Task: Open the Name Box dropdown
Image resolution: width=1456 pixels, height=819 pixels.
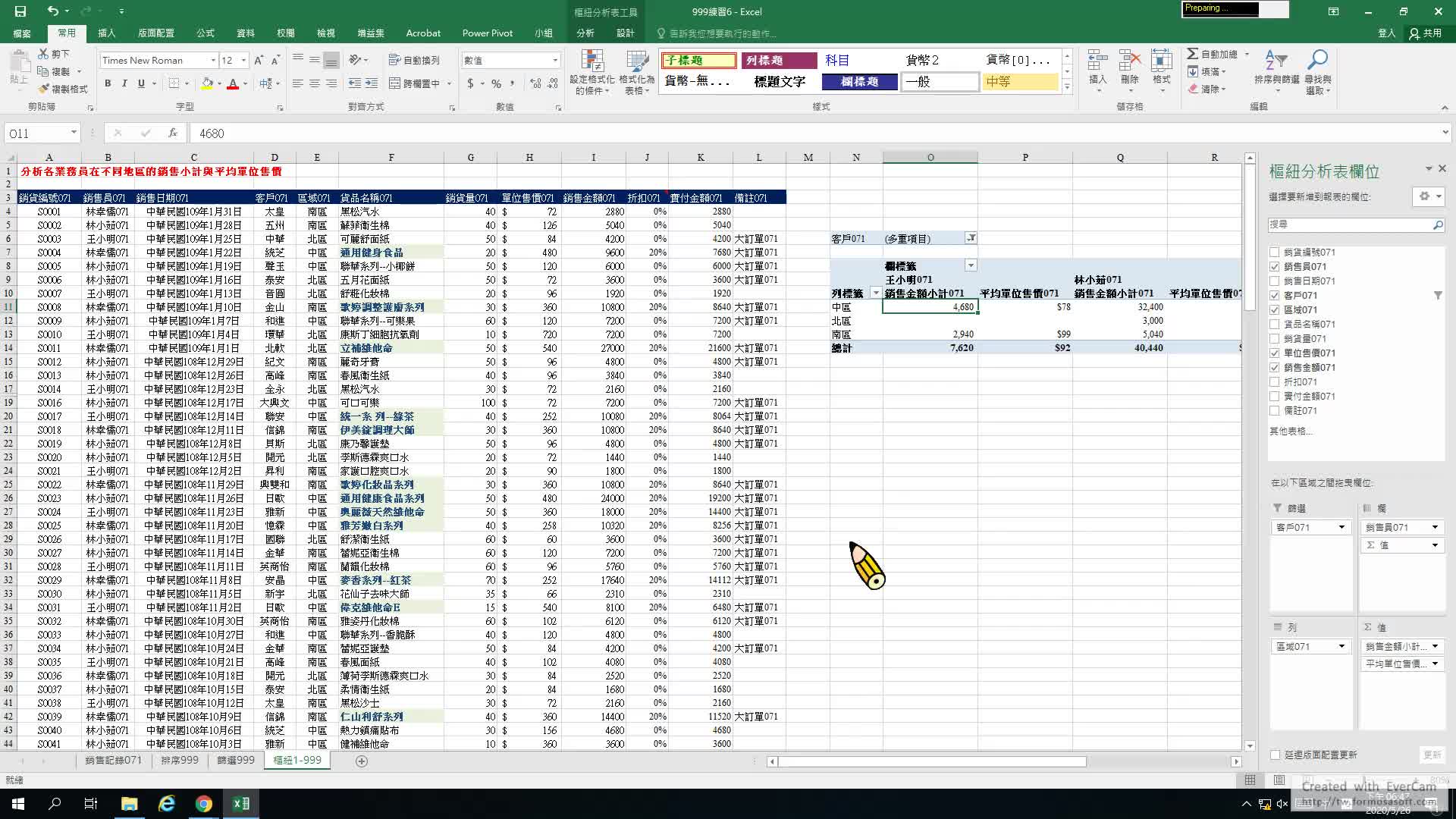Action: 74,133
